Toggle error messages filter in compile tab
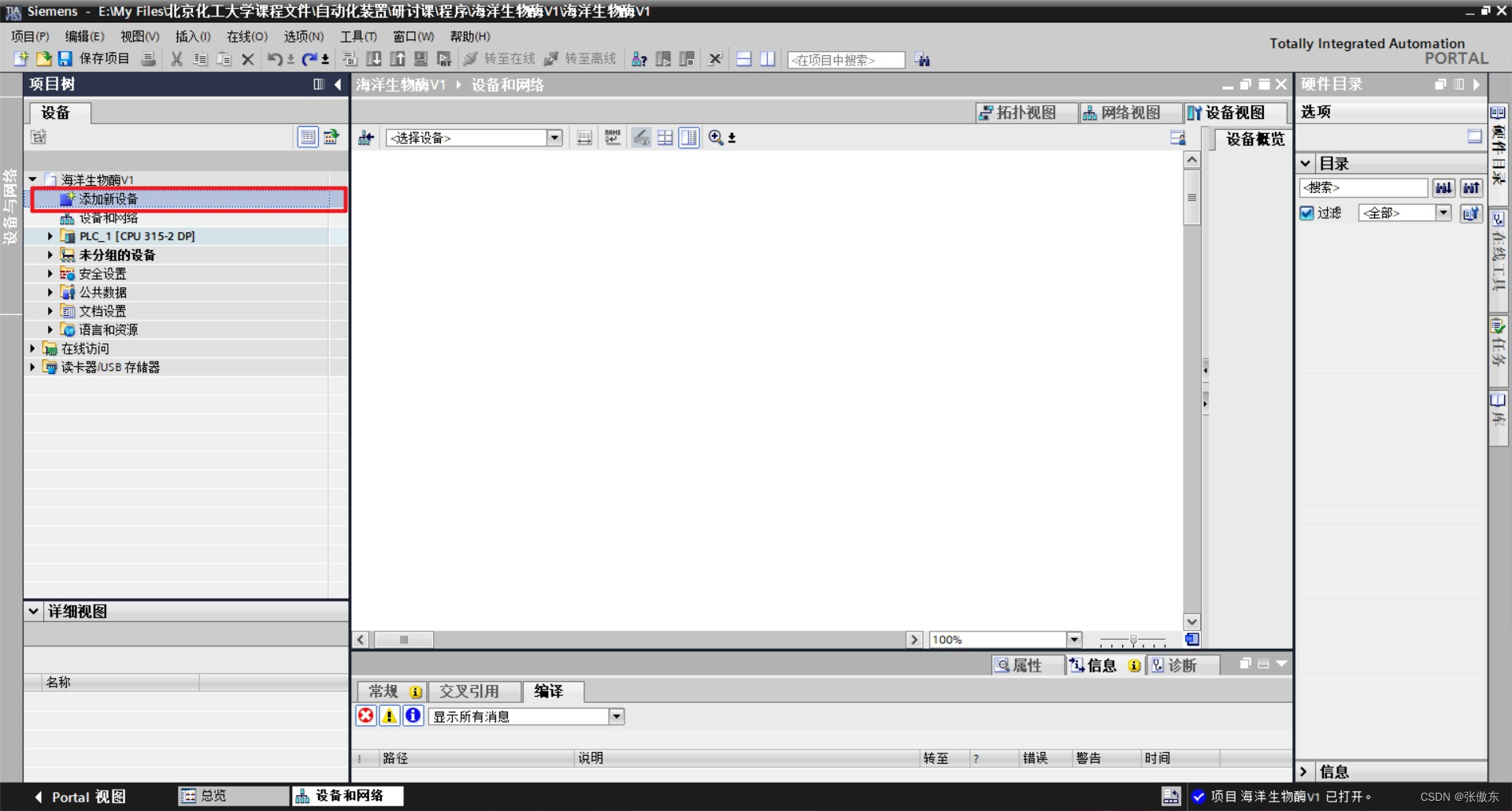The height and width of the screenshot is (811, 1512). 366,716
